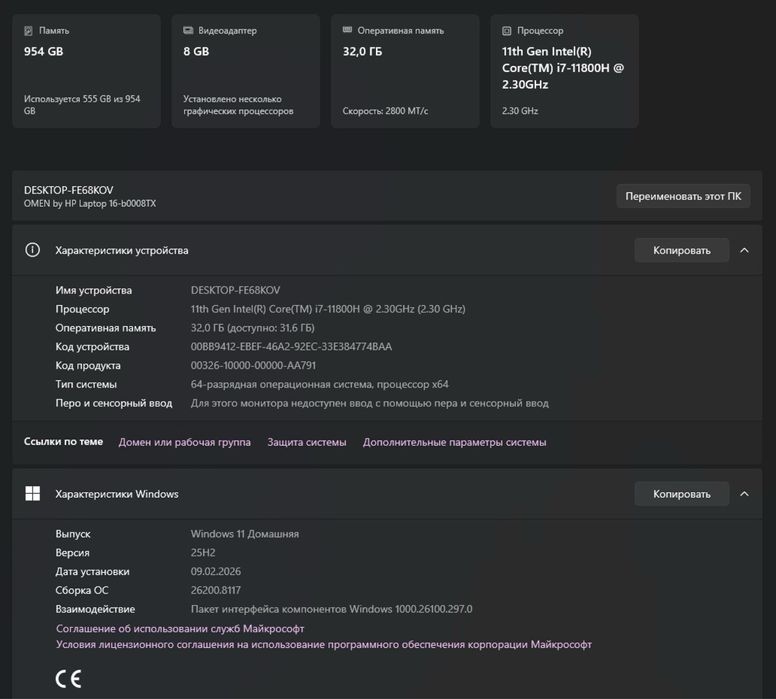Open the Оперативная память 32,0 ГБ card

405,71
